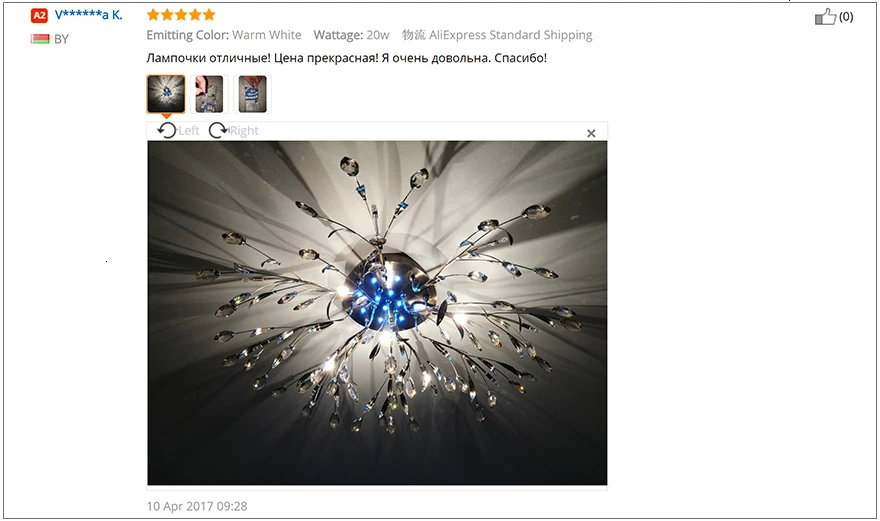
Task: Click the Russian review comment text
Action: [x=346, y=58]
